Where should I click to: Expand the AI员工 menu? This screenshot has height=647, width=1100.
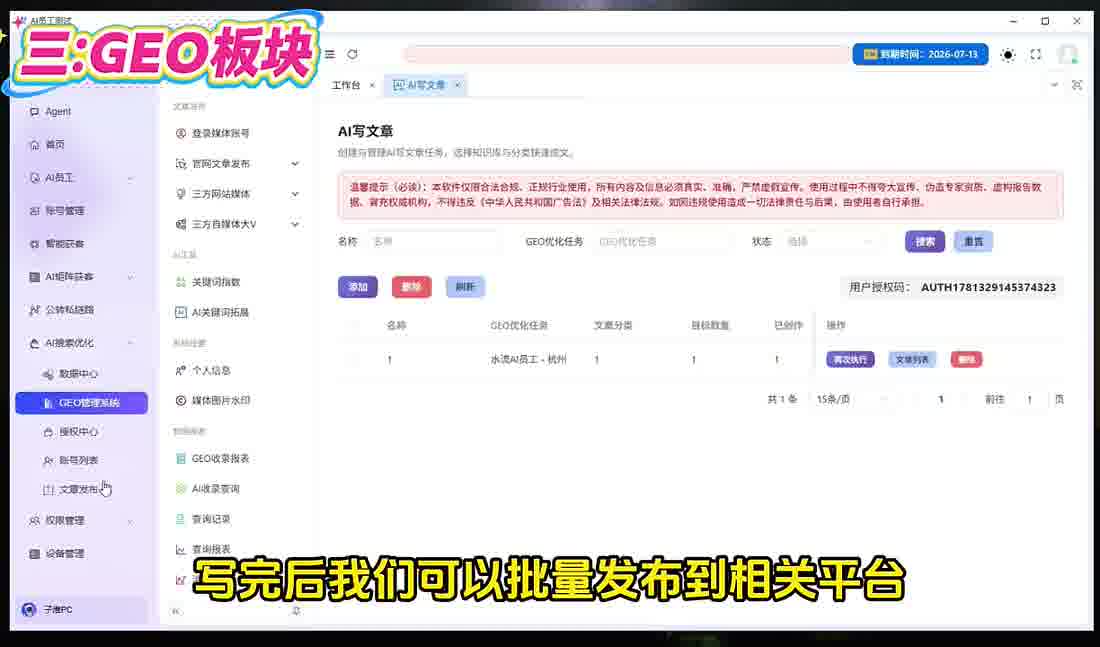pyautogui.click(x=81, y=178)
